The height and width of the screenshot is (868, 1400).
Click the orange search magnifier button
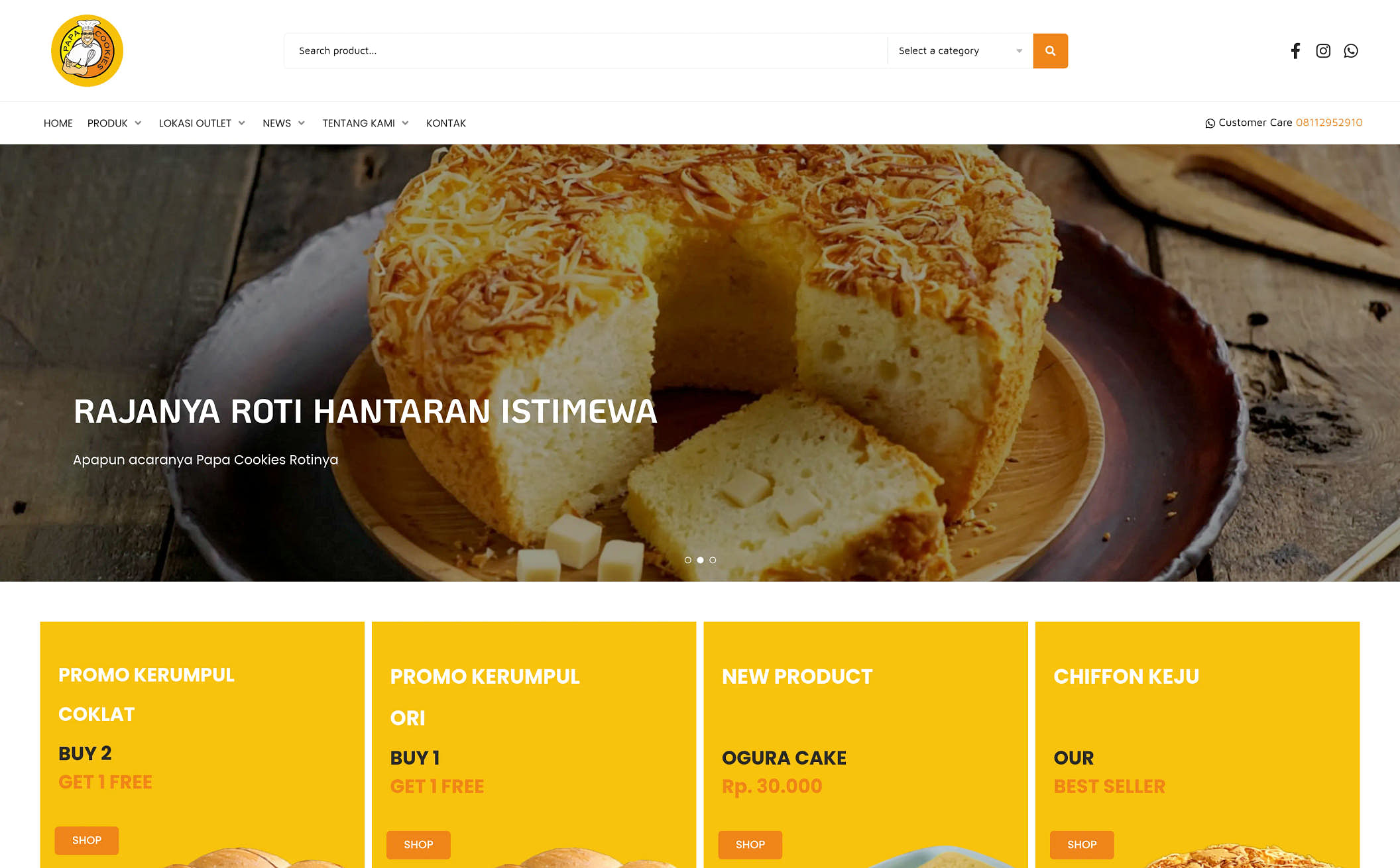pyautogui.click(x=1050, y=51)
